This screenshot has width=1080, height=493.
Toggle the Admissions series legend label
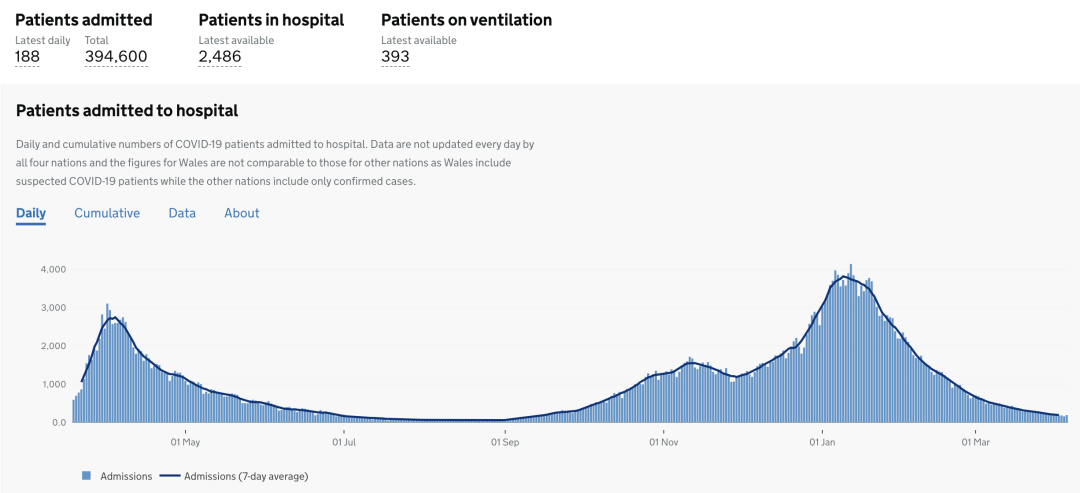pos(126,476)
